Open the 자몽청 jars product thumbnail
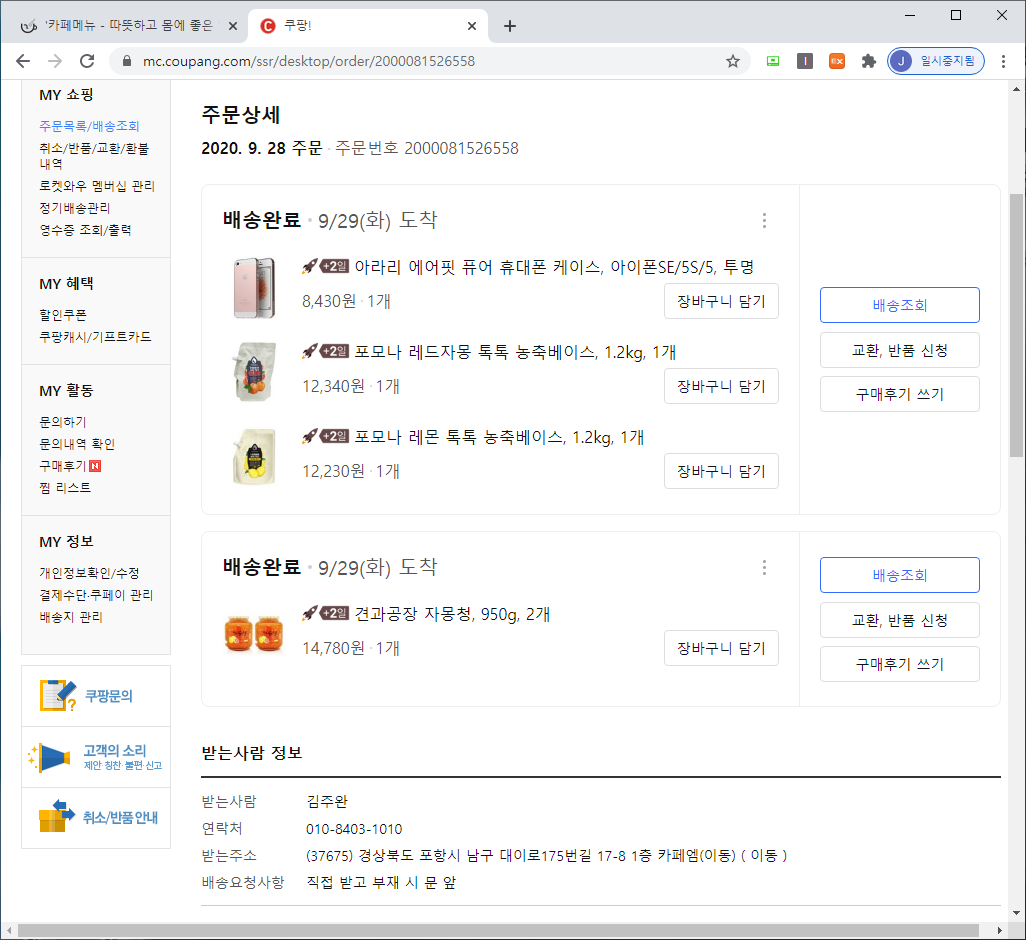 click(255, 633)
